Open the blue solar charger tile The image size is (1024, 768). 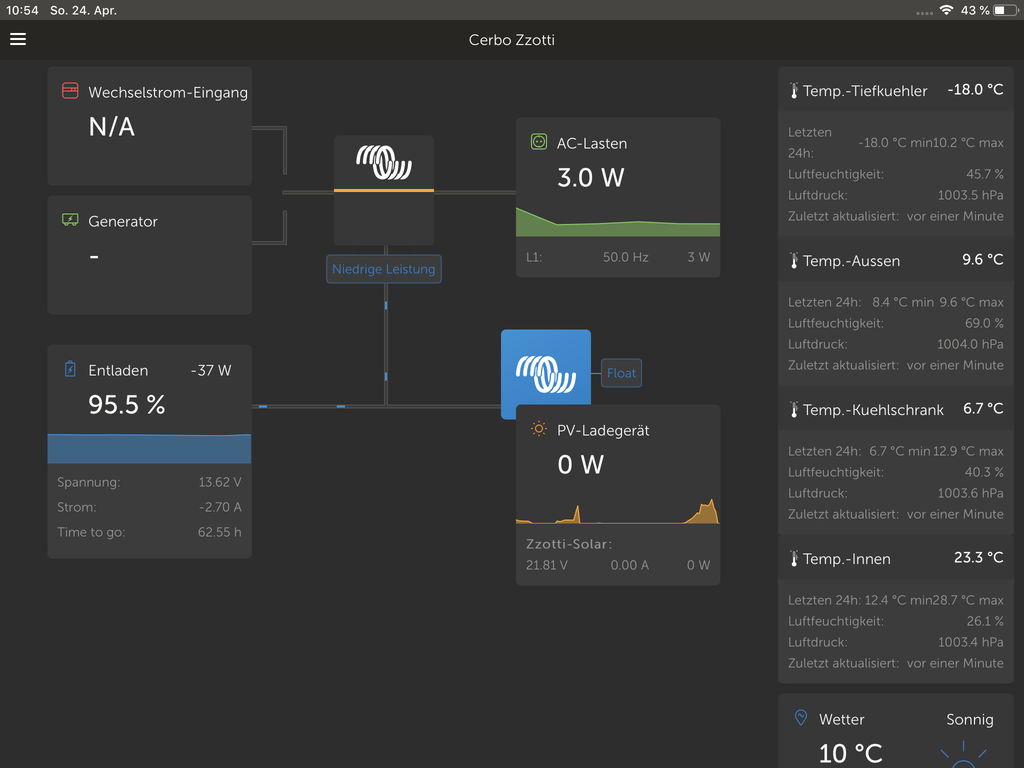[546, 368]
